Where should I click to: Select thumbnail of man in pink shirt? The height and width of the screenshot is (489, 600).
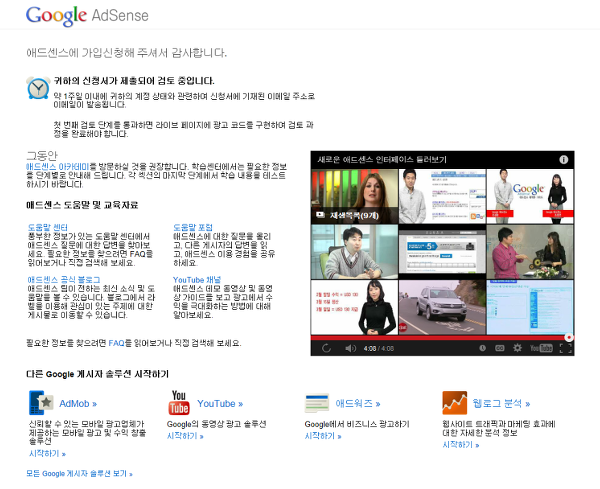(x=530, y=252)
